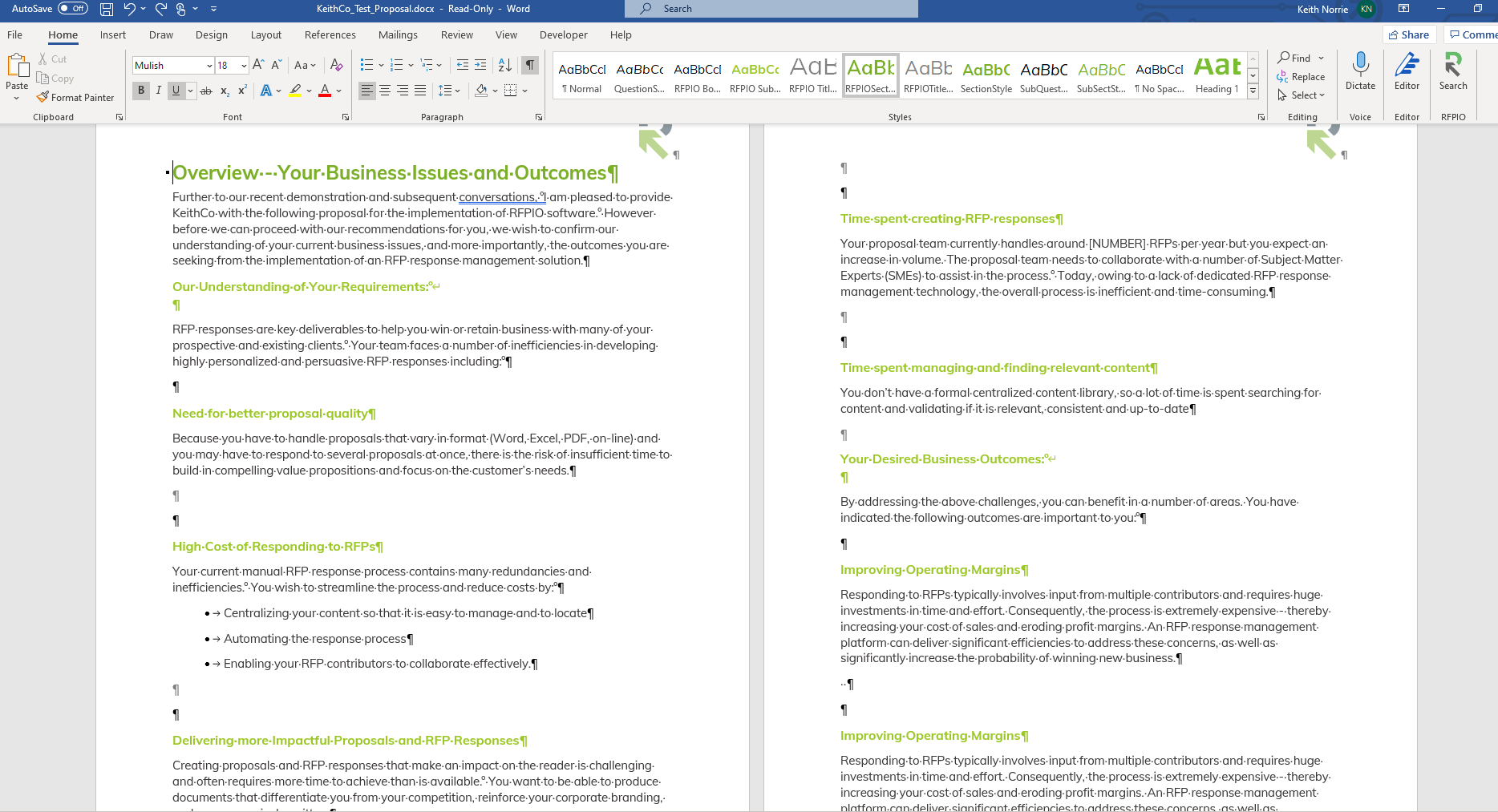Increase font size
The image size is (1498, 812).
pyautogui.click(x=258, y=65)
